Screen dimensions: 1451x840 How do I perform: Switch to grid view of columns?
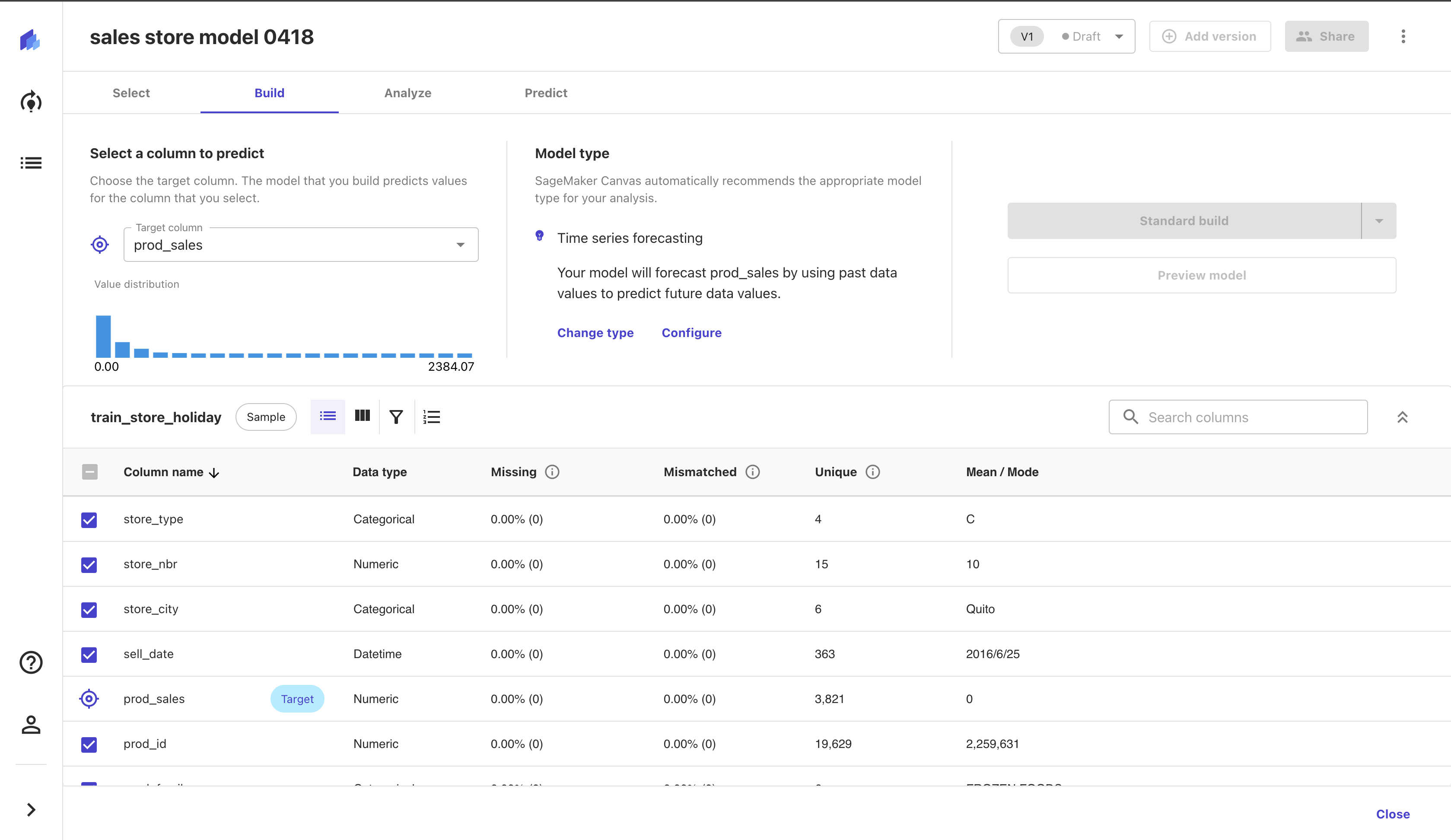click(362, 416)
